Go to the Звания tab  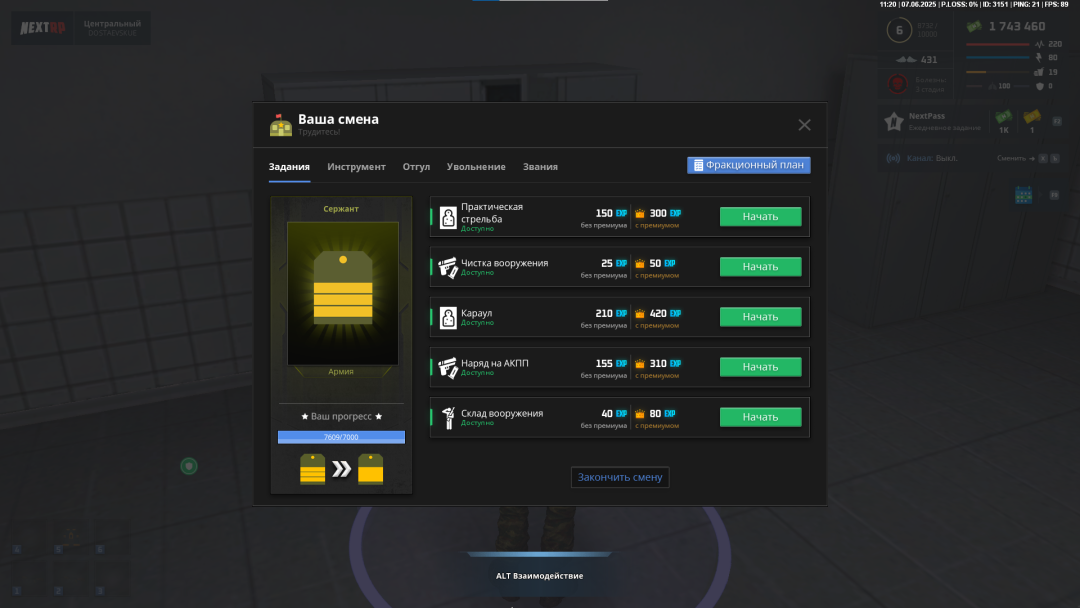(540, 167)
